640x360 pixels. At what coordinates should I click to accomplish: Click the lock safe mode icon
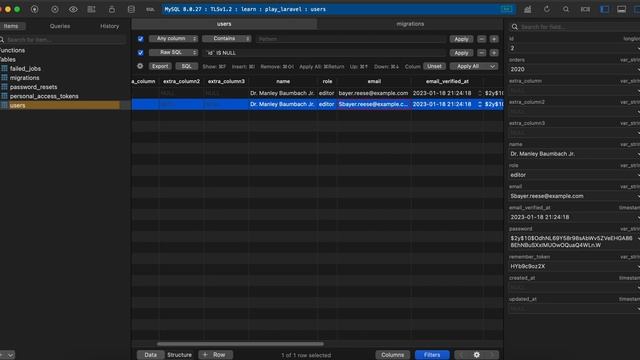111,9
